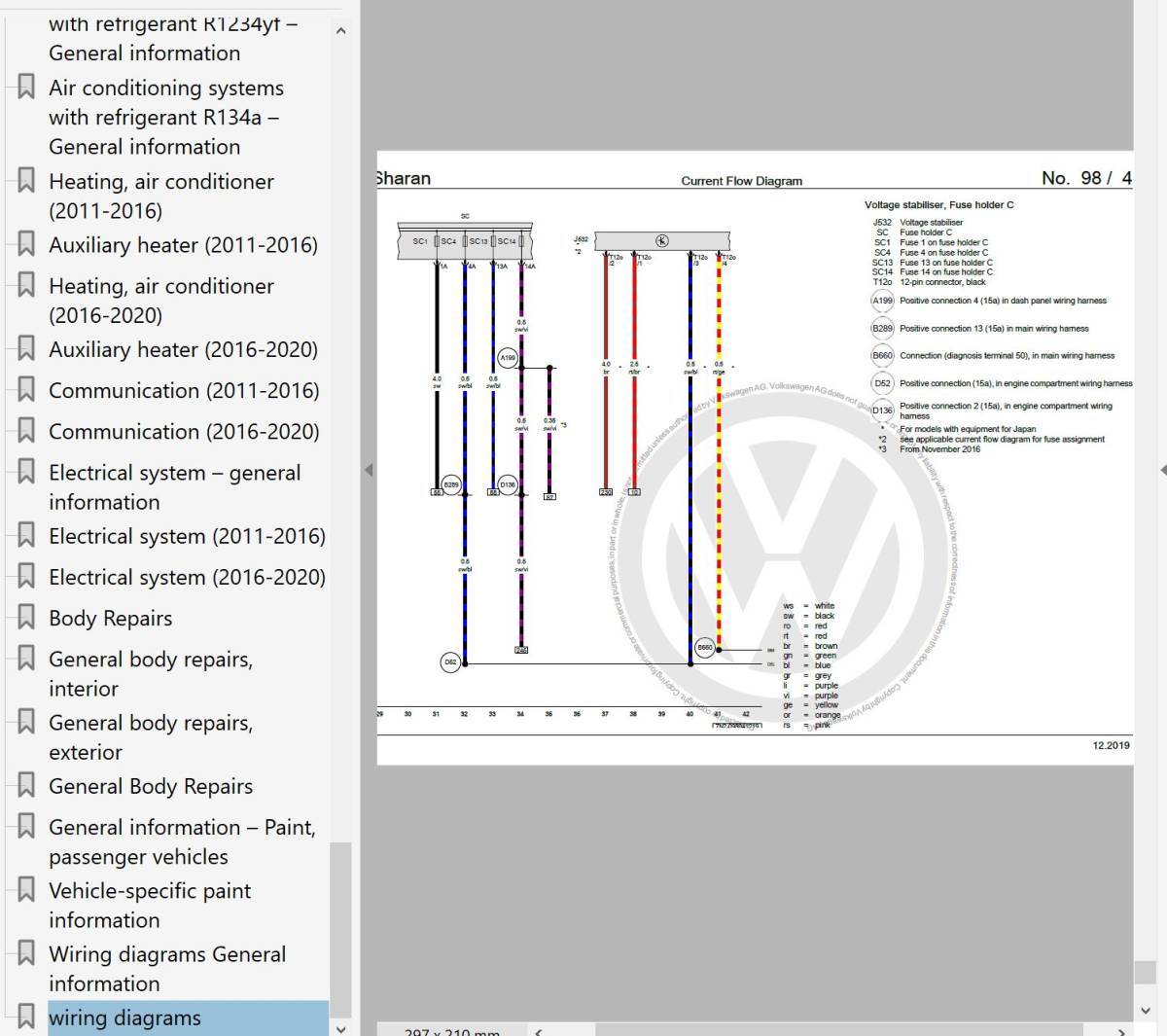Select 'Electrical system (2016-2020)' bookmark
The image size is (1167, 1036).
click(187, 577)
